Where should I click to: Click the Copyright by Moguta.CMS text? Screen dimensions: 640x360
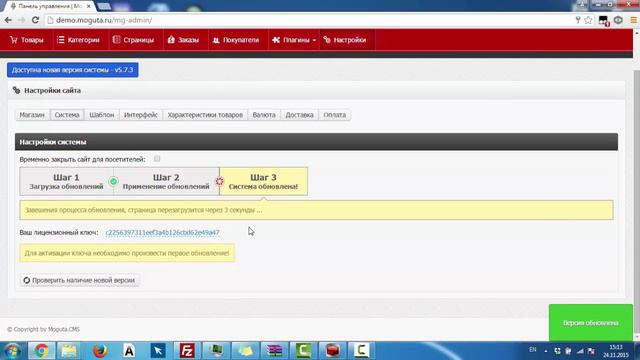(x=43, y=329)
